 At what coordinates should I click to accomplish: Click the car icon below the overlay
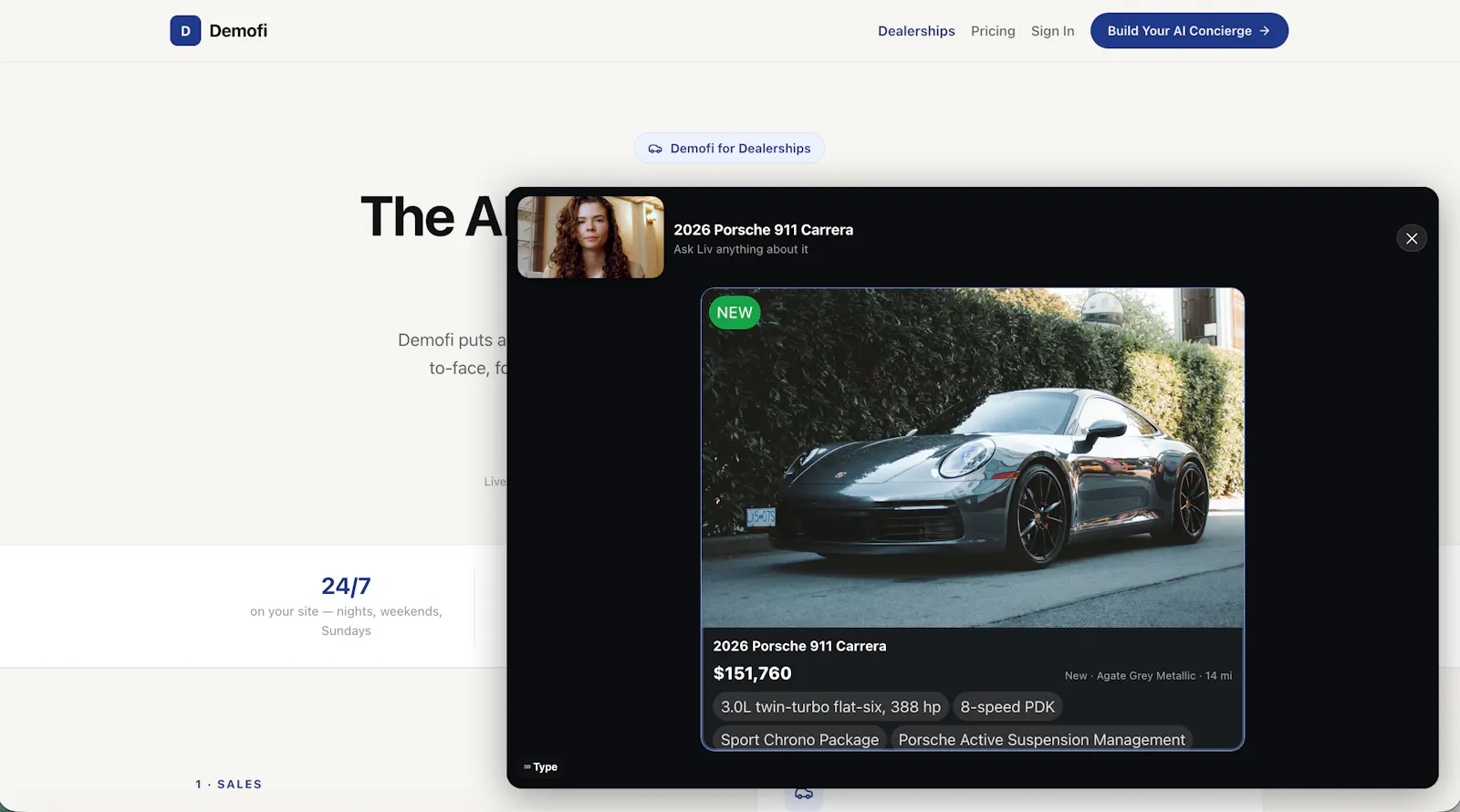(804, 795)
